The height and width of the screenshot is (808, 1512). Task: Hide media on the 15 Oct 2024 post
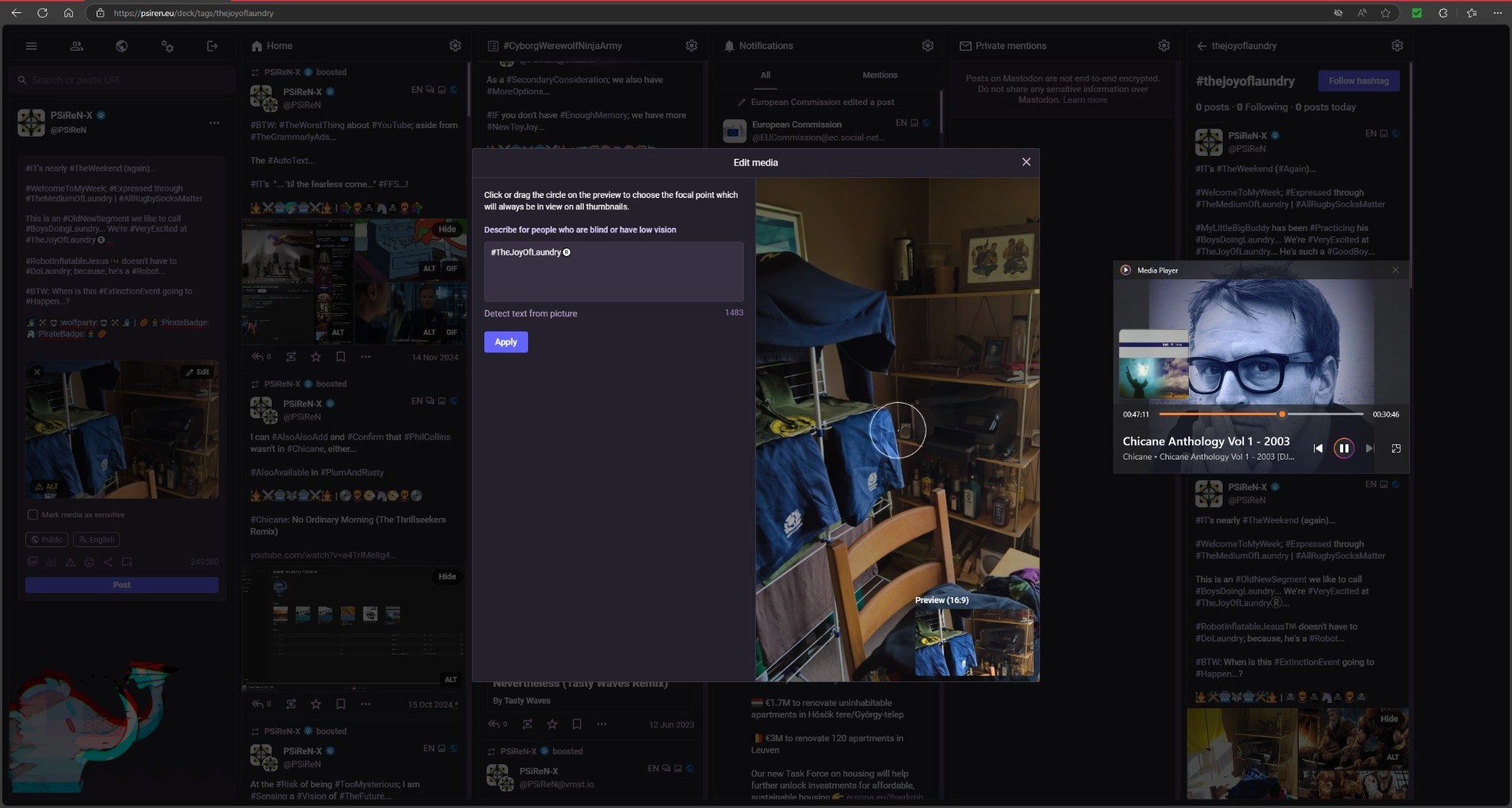click(x=447, y=576)
